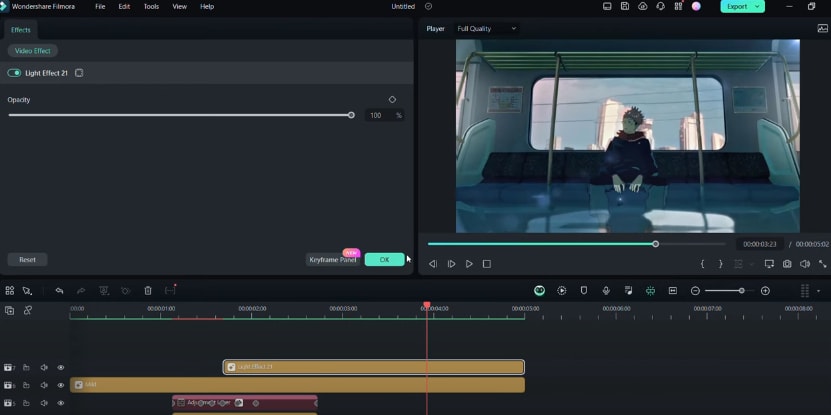Click the Opacity slider handle
This screenshot has height=415, width=831.
coord(351,115)
